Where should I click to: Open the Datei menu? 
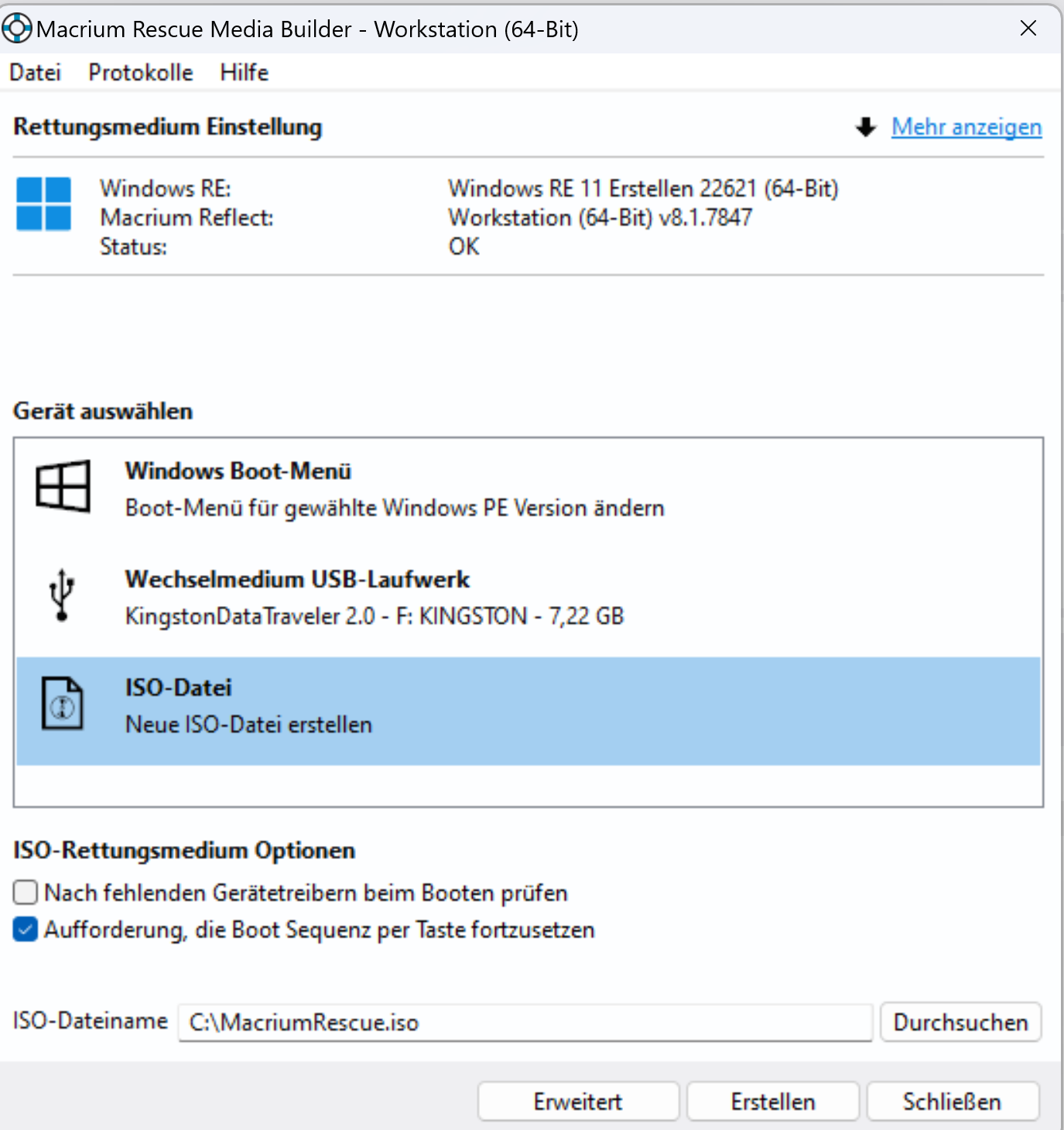(x=35, y=72)
